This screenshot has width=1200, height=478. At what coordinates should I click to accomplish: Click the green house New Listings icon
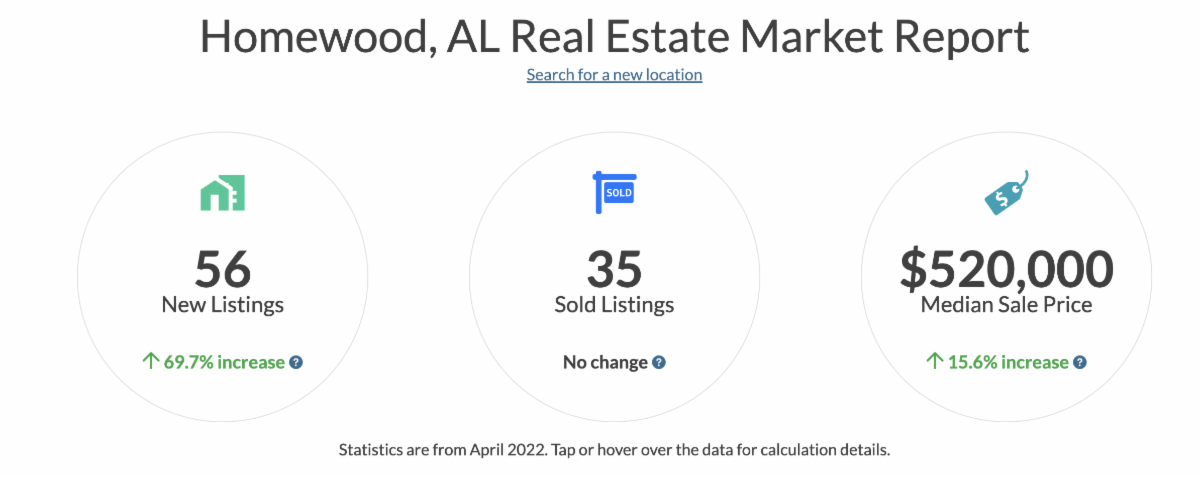(222, 192)
